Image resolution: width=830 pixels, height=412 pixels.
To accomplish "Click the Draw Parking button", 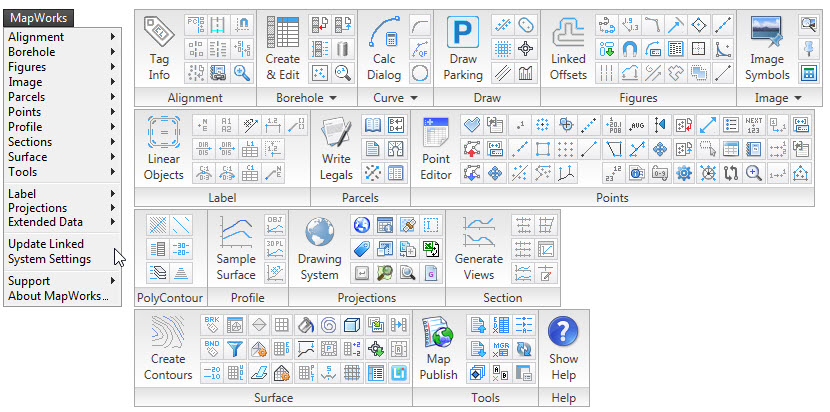I will 463,49.
